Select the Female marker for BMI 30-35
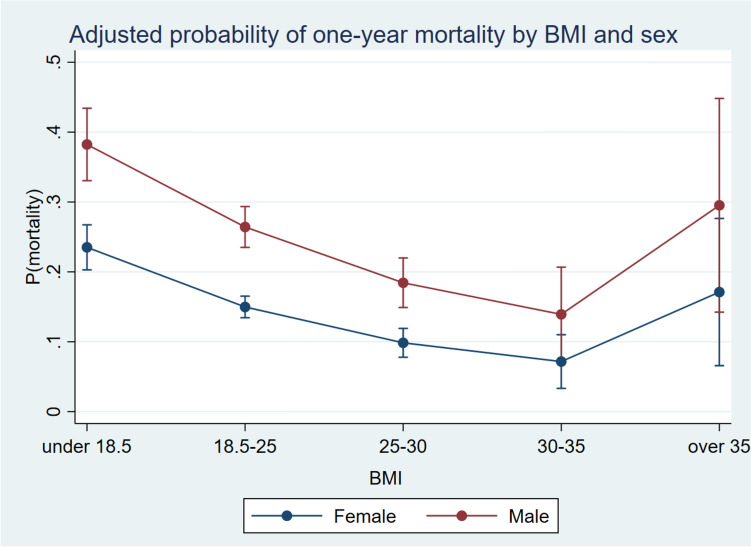This screenshot has height=547, width=751. 560,361
